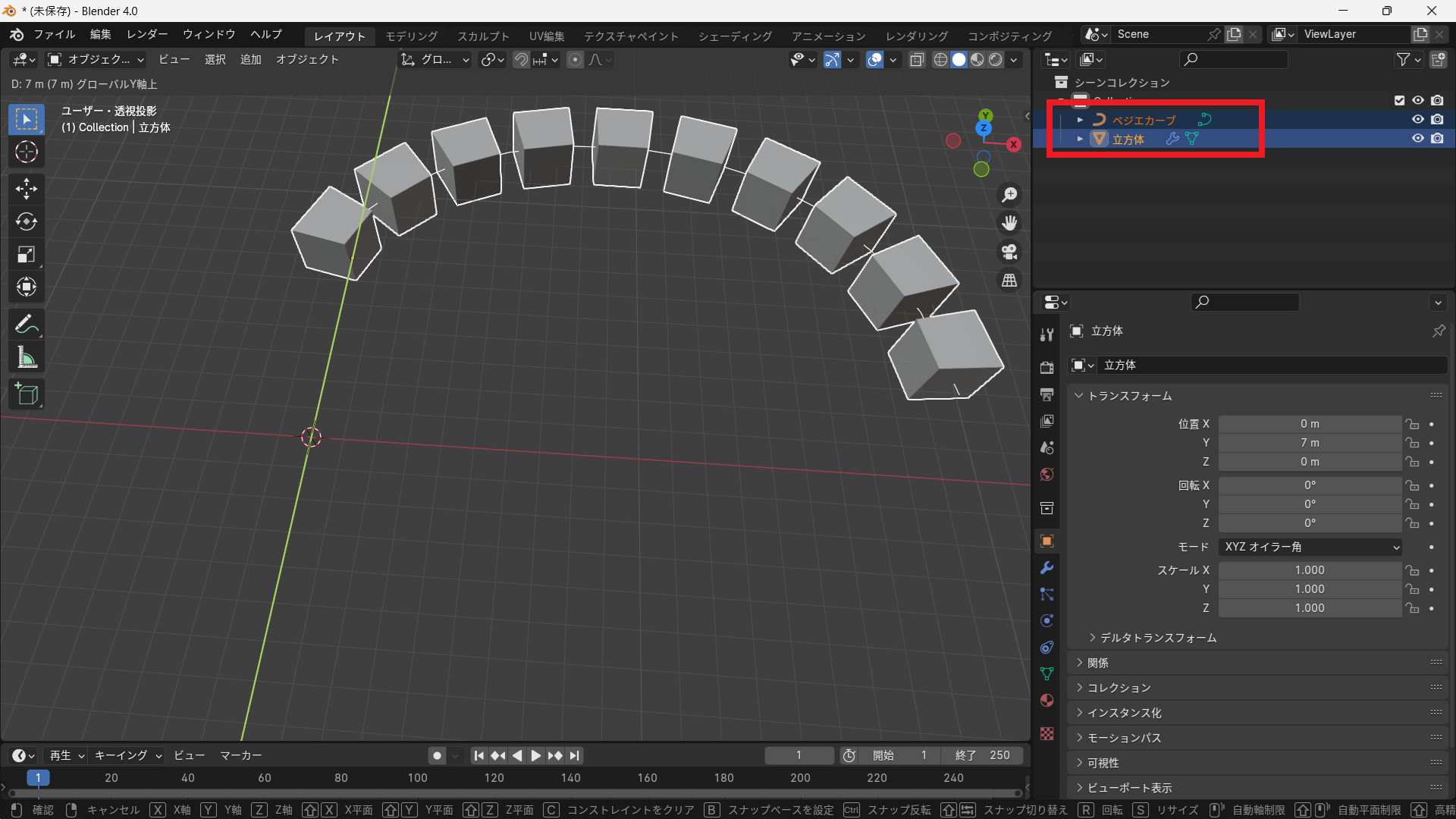The width and height of the screenshot is (1456, 819).
Task: Open the レンダー menu
Action: tap(147, 35)
